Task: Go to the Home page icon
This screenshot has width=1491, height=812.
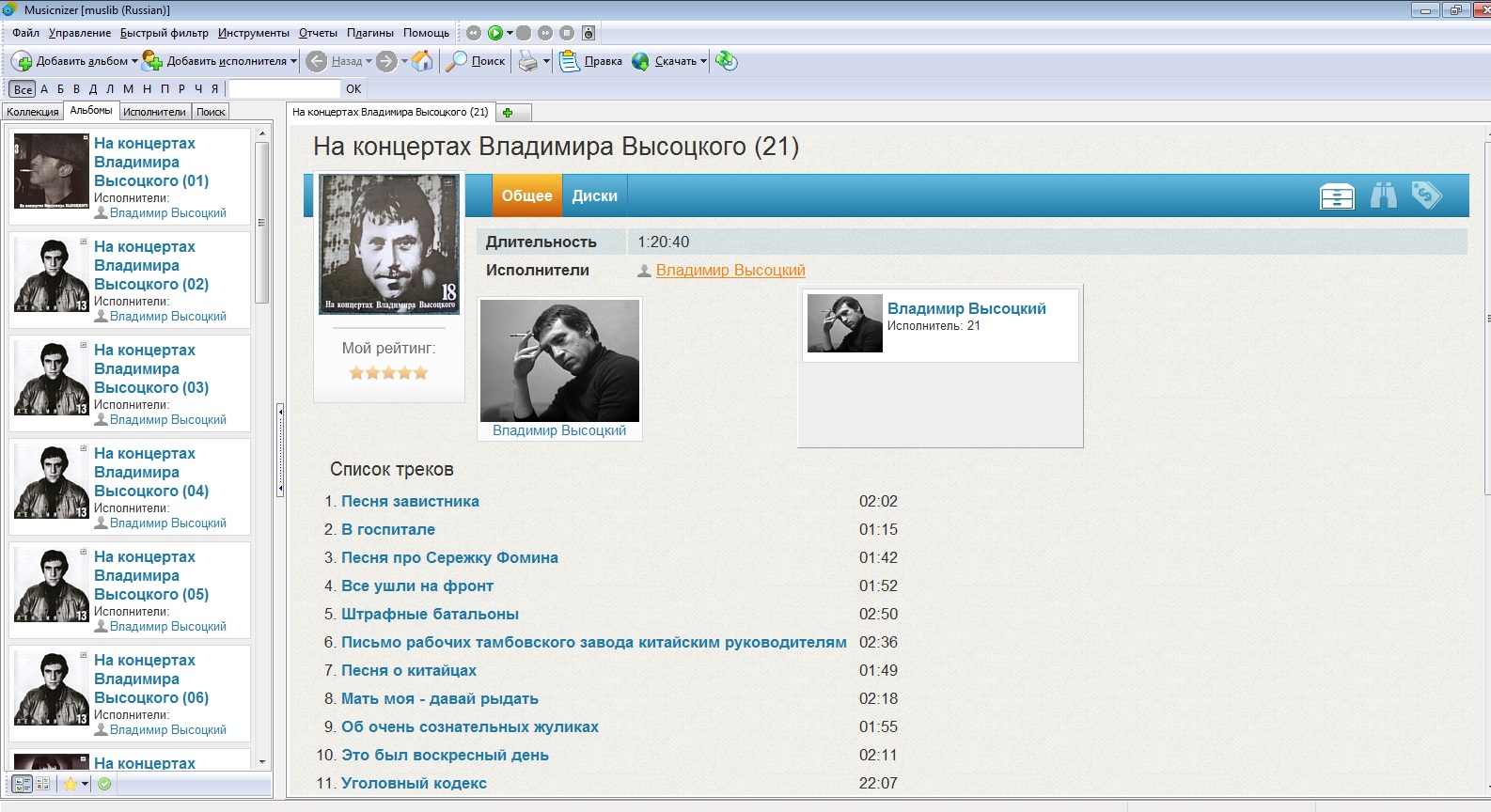Action: pyautogui.click(x=424, y=61)
